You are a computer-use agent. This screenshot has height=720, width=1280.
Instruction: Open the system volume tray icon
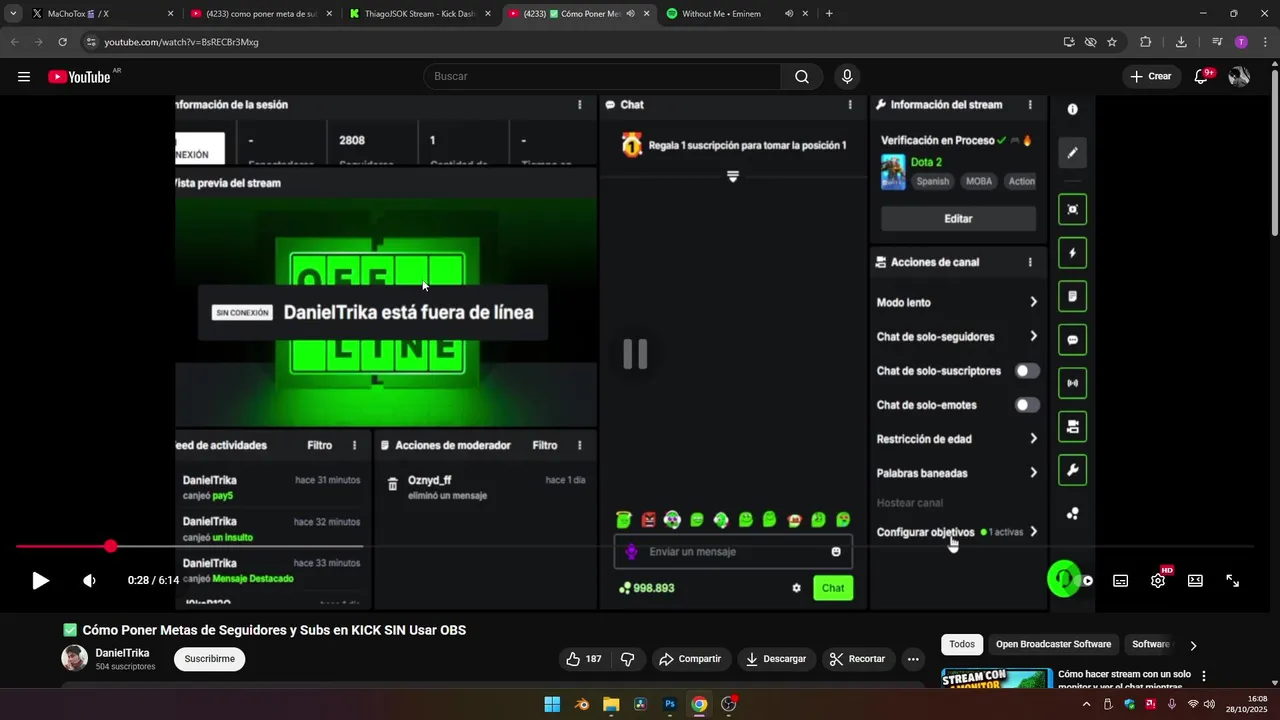click(1209, 704)
